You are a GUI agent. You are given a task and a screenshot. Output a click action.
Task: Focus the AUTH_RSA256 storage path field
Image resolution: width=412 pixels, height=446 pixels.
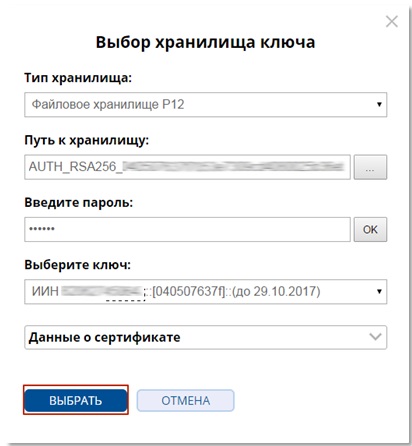tap(187, 167)
